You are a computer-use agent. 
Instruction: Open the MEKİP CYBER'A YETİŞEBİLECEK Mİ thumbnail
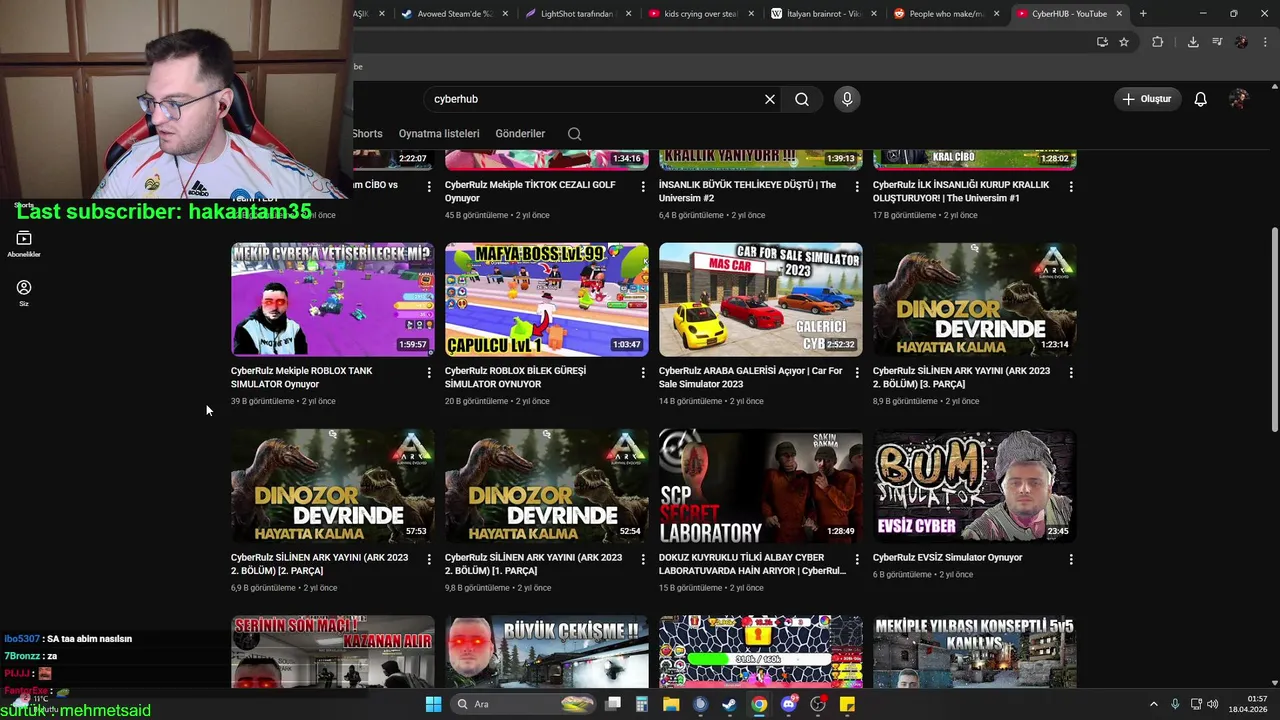click(332, 300)
